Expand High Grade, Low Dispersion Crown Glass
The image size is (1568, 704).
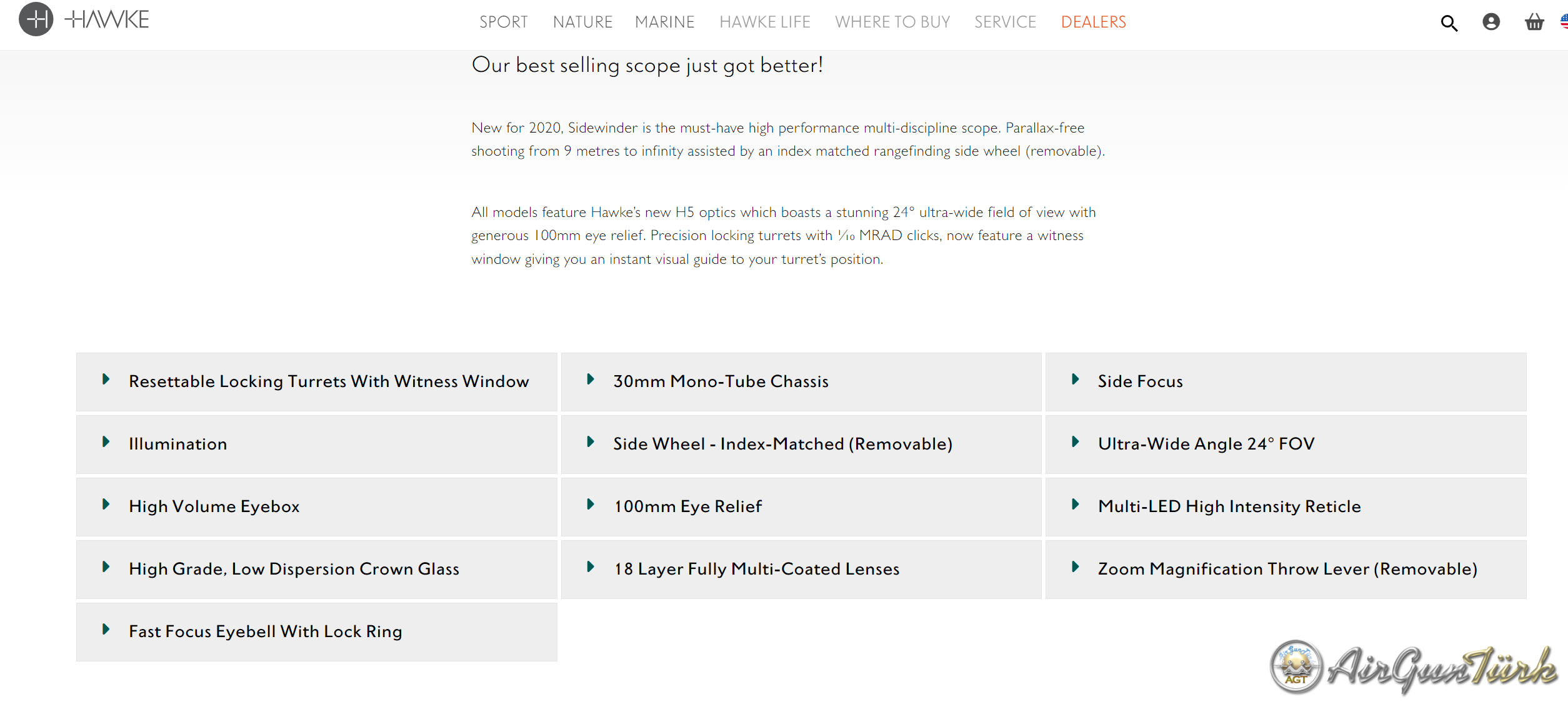click(x=294, y=569)
